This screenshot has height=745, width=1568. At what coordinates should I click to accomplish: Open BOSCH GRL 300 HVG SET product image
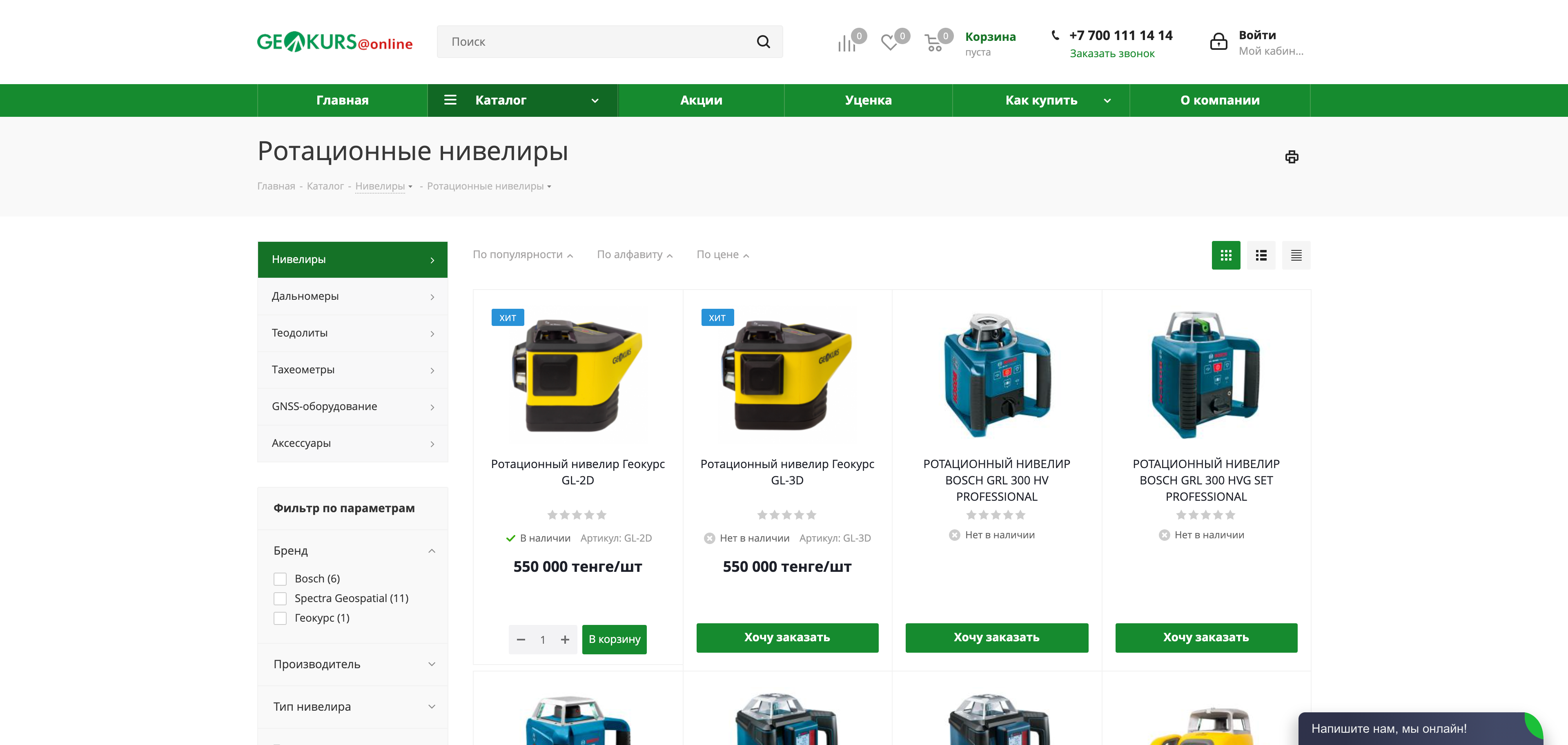pos(1206,375)
